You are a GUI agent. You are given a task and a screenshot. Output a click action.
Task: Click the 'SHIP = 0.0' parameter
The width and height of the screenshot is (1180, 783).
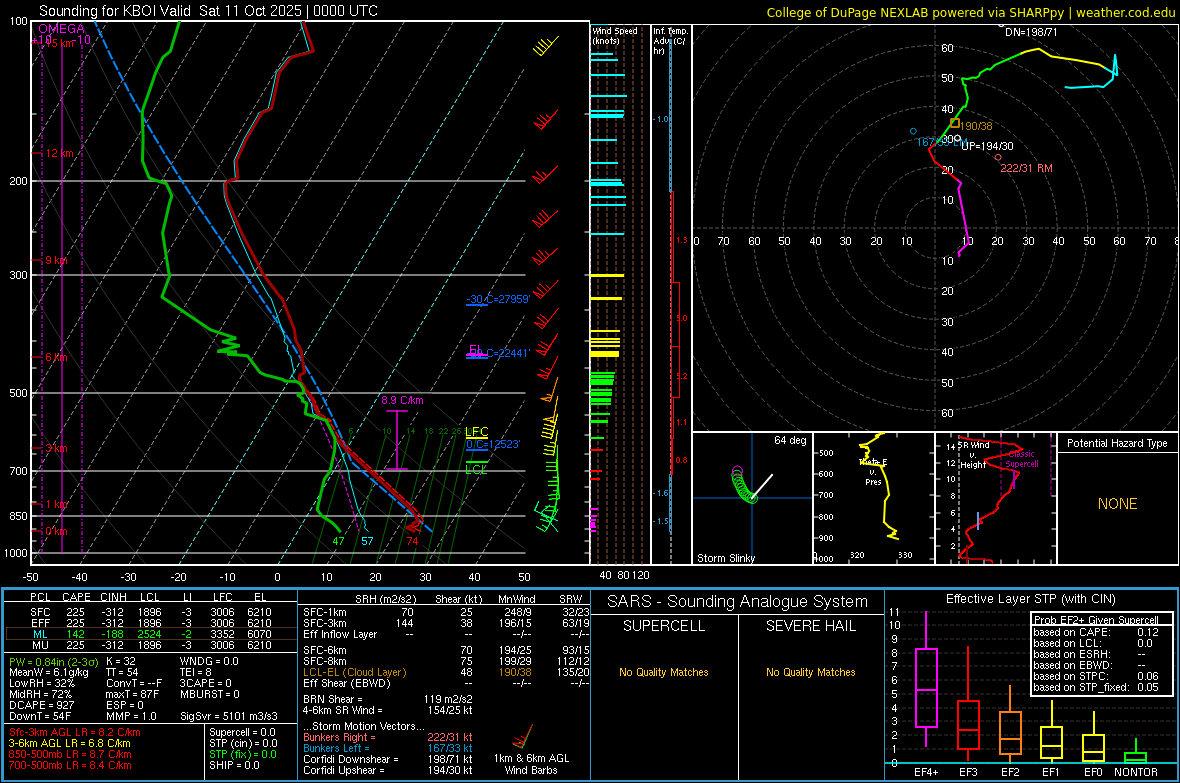coord(234,765)
